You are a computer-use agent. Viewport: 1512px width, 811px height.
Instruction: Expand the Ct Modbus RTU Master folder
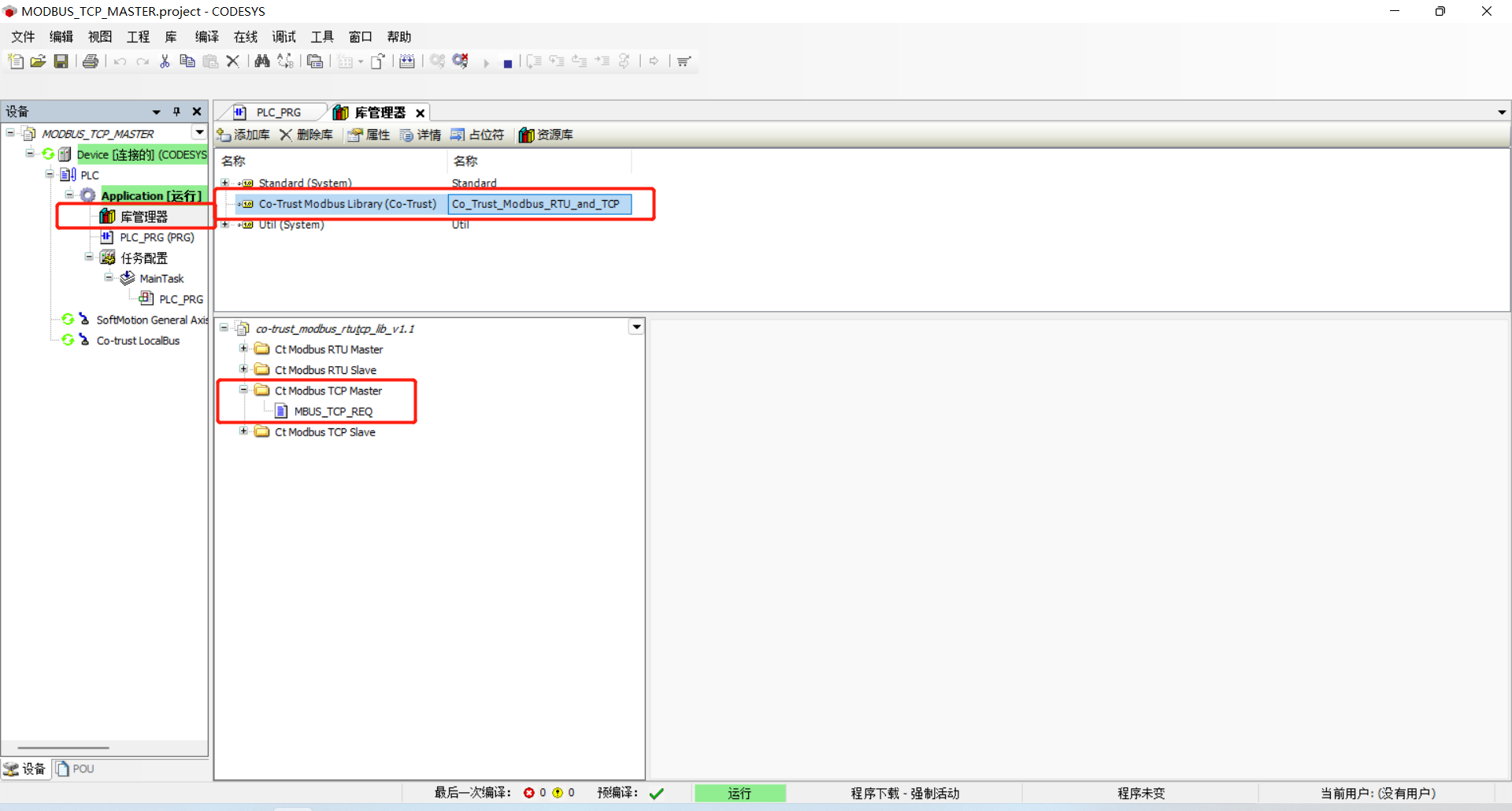(x=244, y=348)
